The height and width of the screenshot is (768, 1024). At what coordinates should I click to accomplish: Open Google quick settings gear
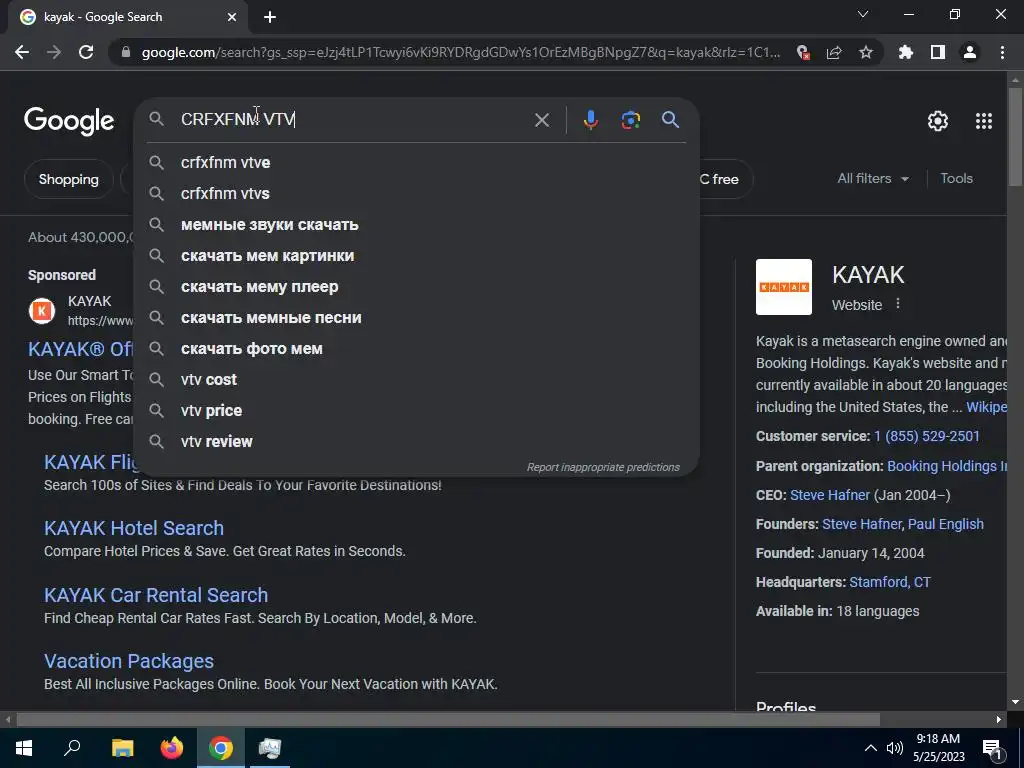tap(938, 121)
